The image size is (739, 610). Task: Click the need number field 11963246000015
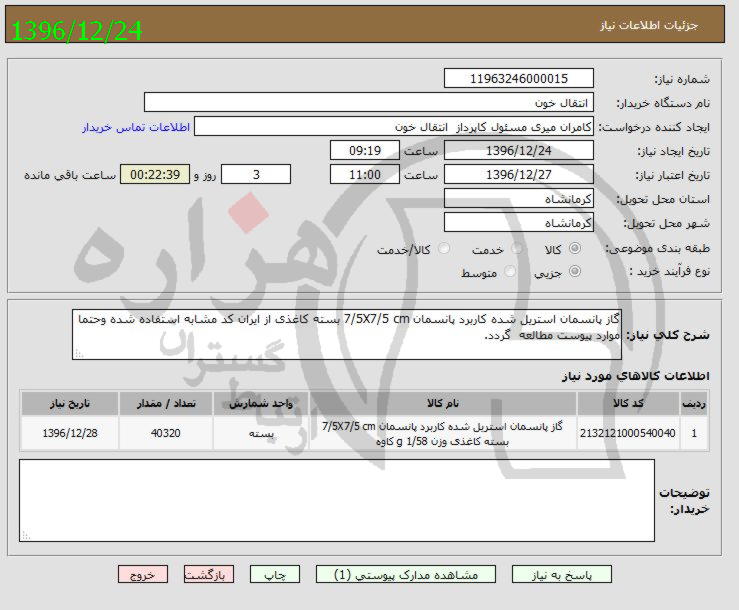tap(518, 78)
